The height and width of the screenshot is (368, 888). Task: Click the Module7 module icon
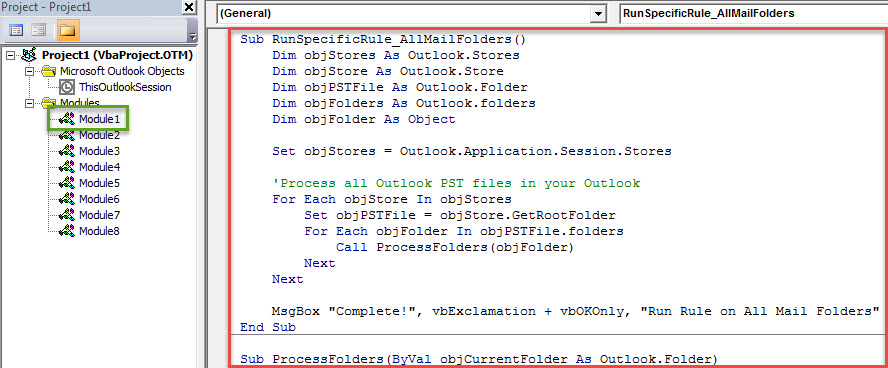pyautogui.click(x=67, y=215)
